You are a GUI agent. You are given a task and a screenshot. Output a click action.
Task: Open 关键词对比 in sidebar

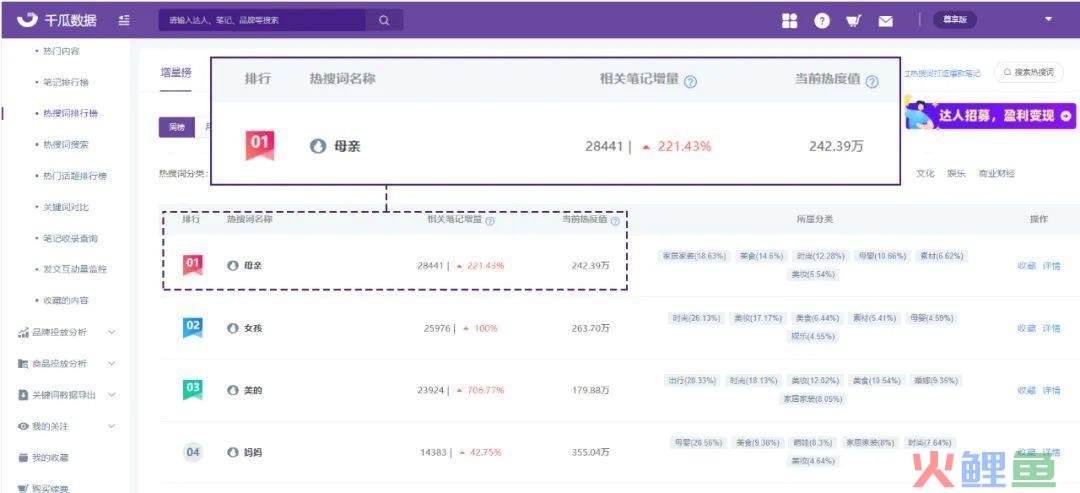(x=66, y=207)
